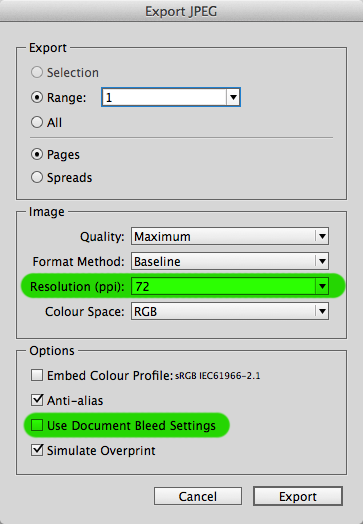This screenshot has width=363, height=524.
Task: Choose Pages export mode
Action: pos(37,154)
